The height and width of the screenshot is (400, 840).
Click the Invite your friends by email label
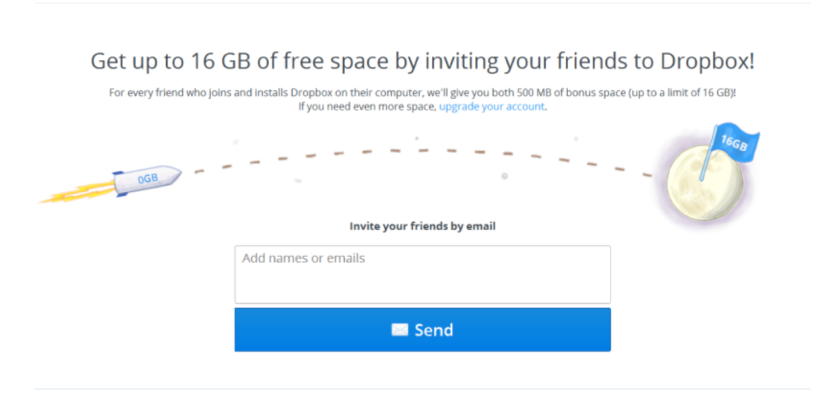(x=422, y=226)
